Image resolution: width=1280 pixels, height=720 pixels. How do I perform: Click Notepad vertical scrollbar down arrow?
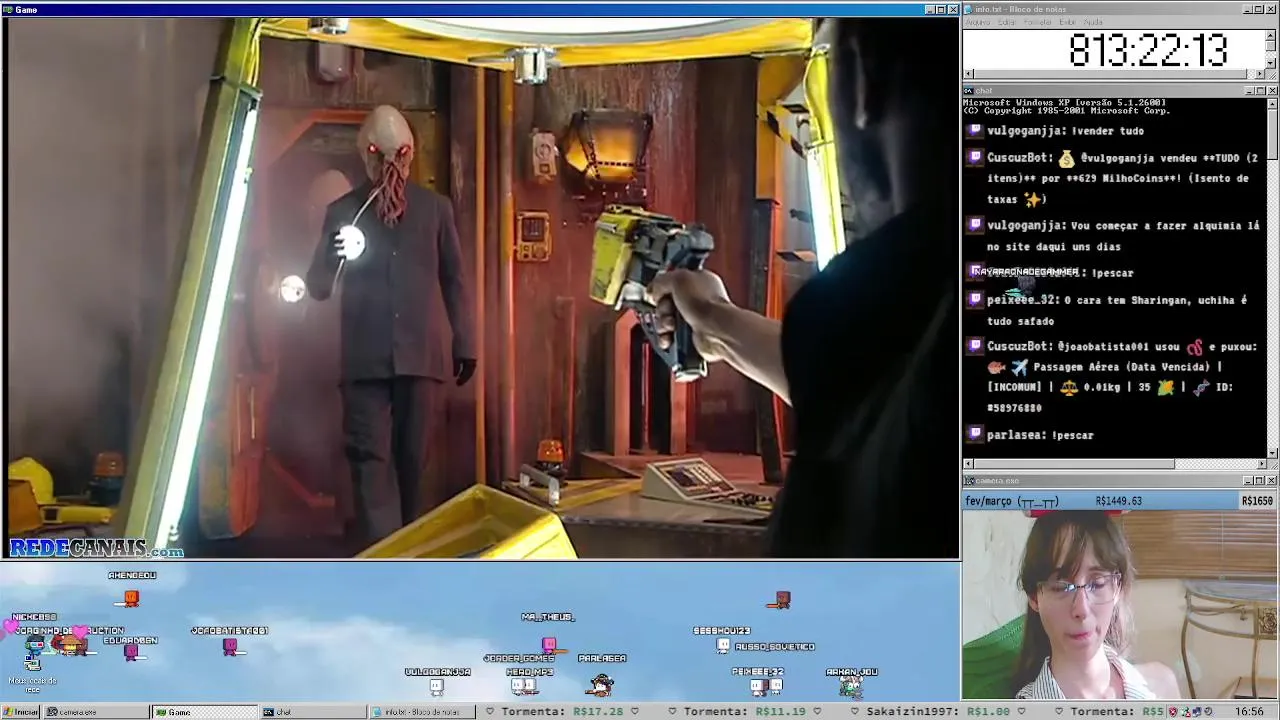tap(1271, 63)
